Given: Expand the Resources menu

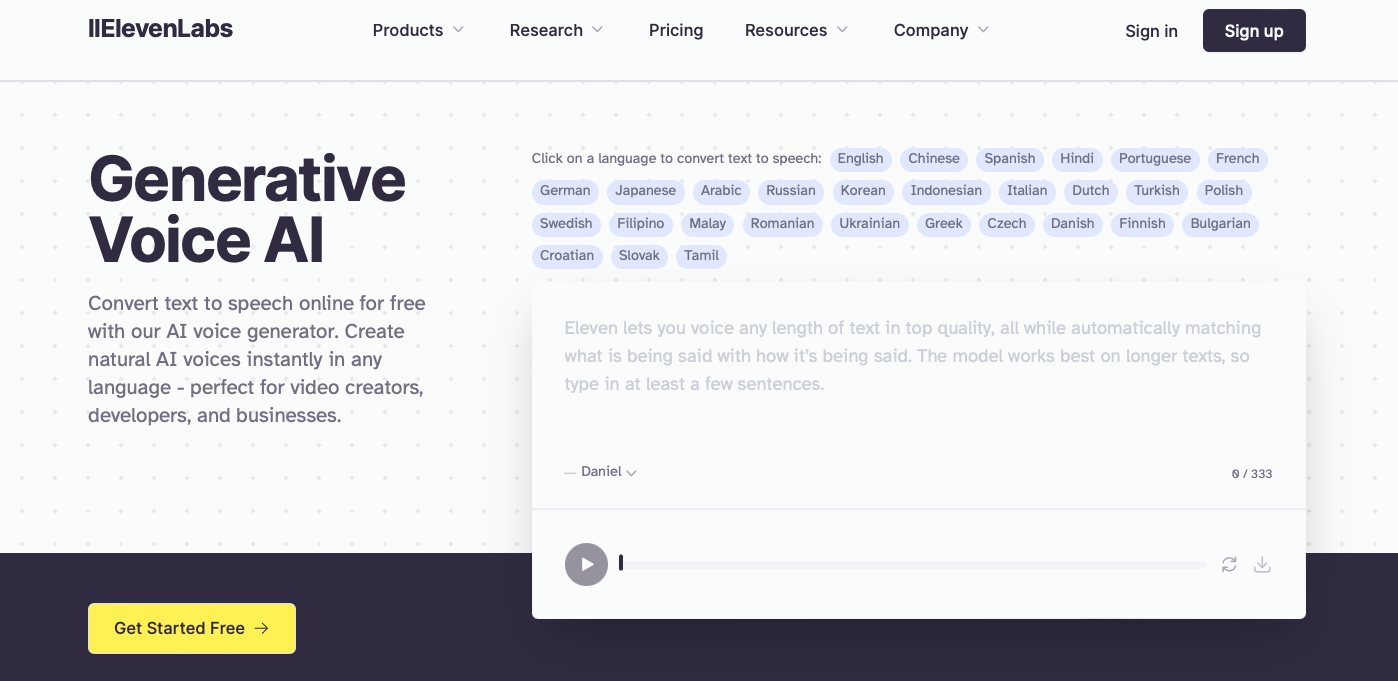Looking at the screenshot, I should pos(796,30).
